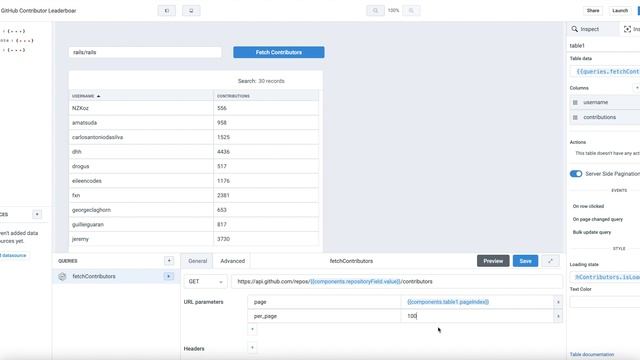Click On page changed query option
Viewport: 640px width, 360px height.
point(598,220)
